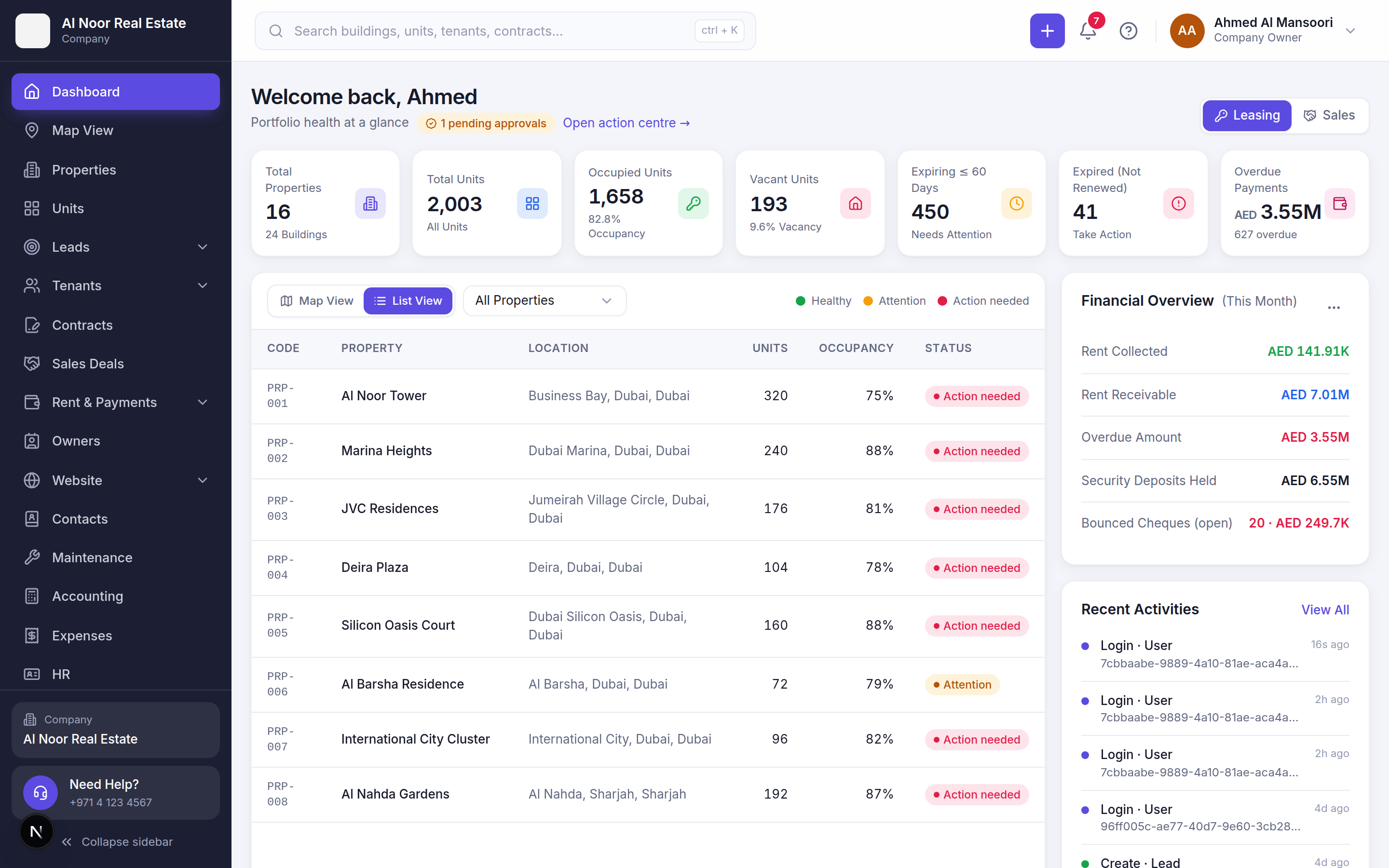Open Map View in sidebar
Viewport: 1389px width, 868px height.
(x=116, y=130)
